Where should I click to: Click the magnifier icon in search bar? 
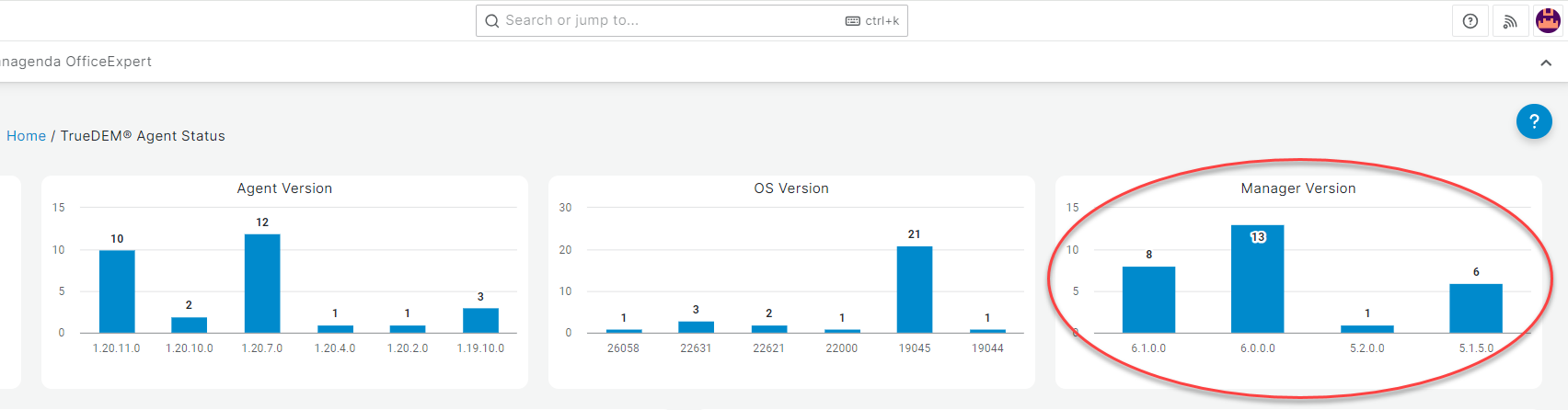[492, 21]
